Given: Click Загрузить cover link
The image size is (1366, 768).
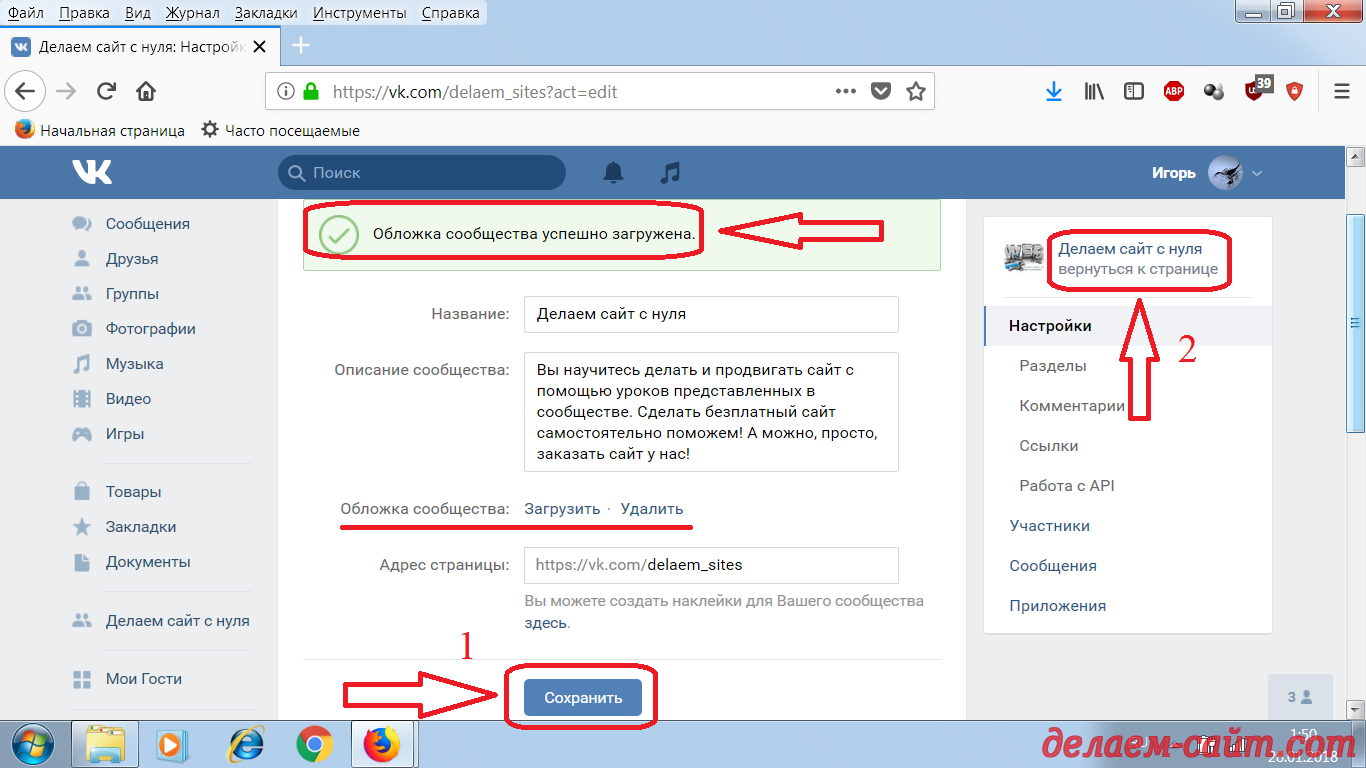Looking at the screenshot, I should tap(562, 508).
